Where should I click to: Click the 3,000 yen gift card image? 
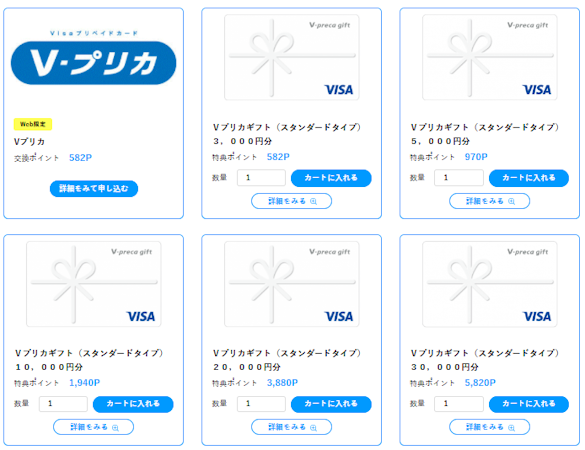point(291,57)
